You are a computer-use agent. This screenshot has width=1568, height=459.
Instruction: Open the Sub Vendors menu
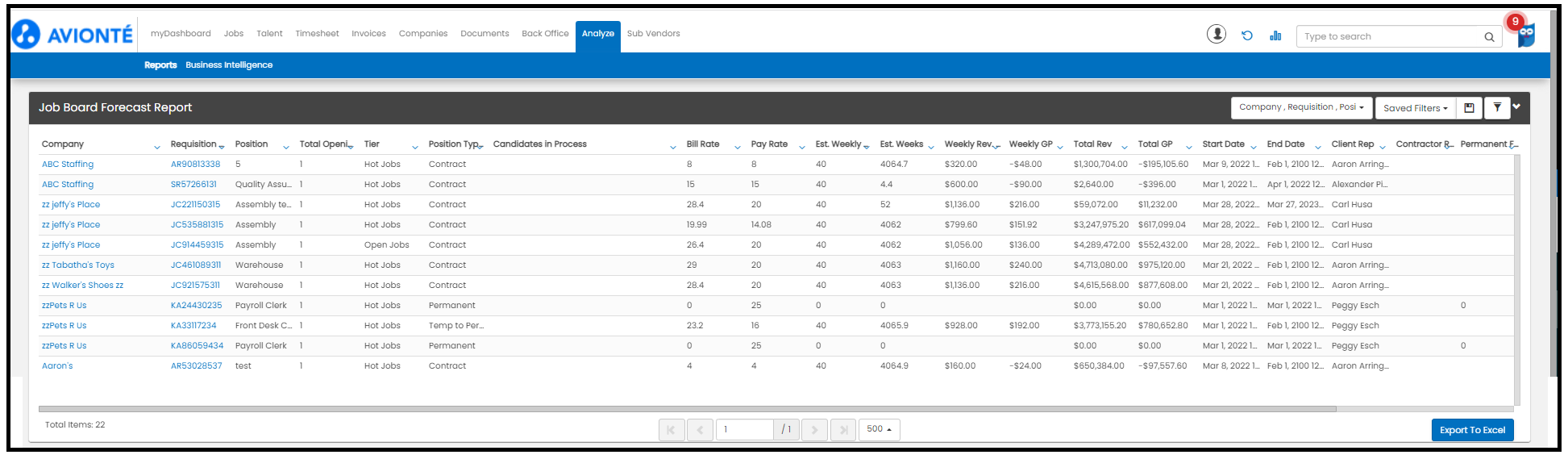point(654,34)
